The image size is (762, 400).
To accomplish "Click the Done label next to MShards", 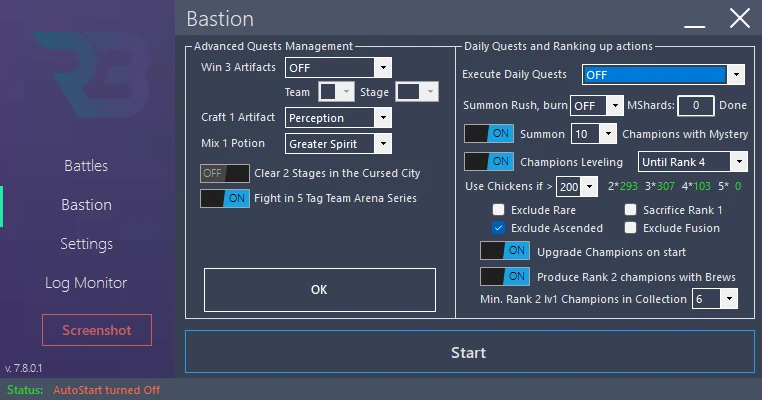I will (x=733, y=105).
